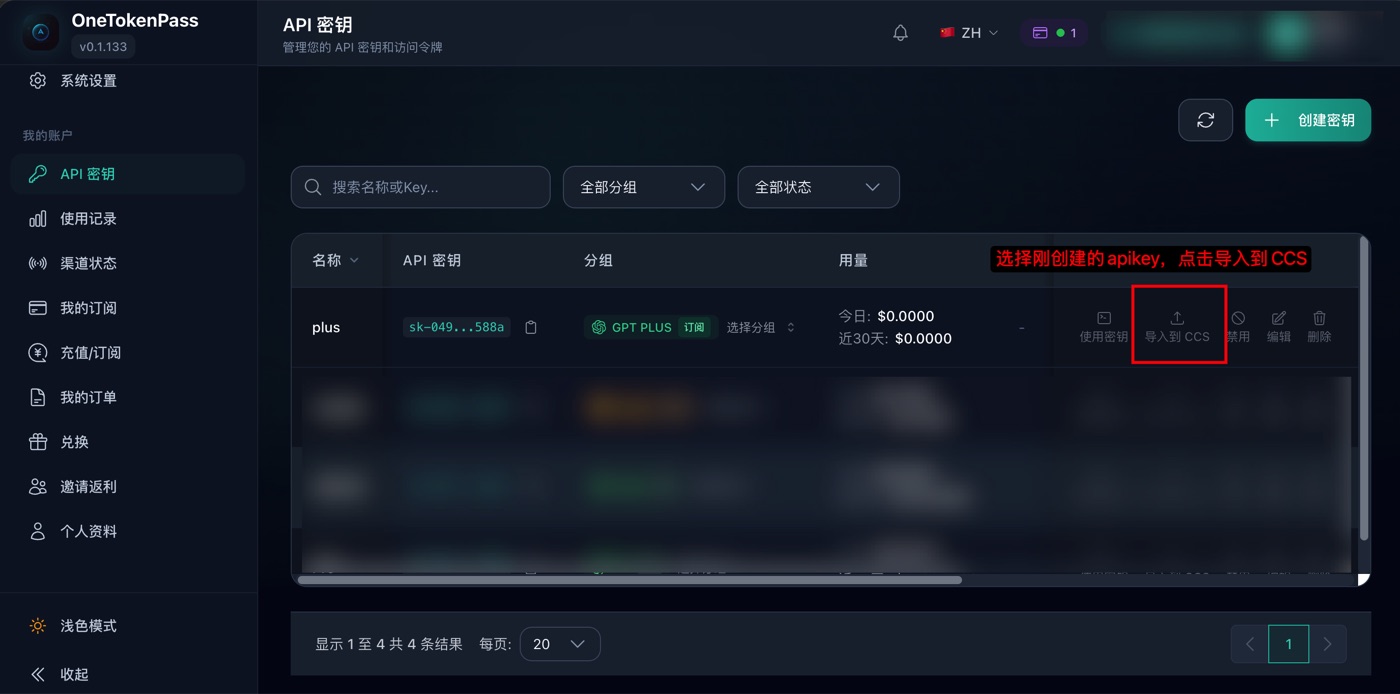Click the balance card indicator
Screen dimensions: 1400x694
click(1054, 33)
